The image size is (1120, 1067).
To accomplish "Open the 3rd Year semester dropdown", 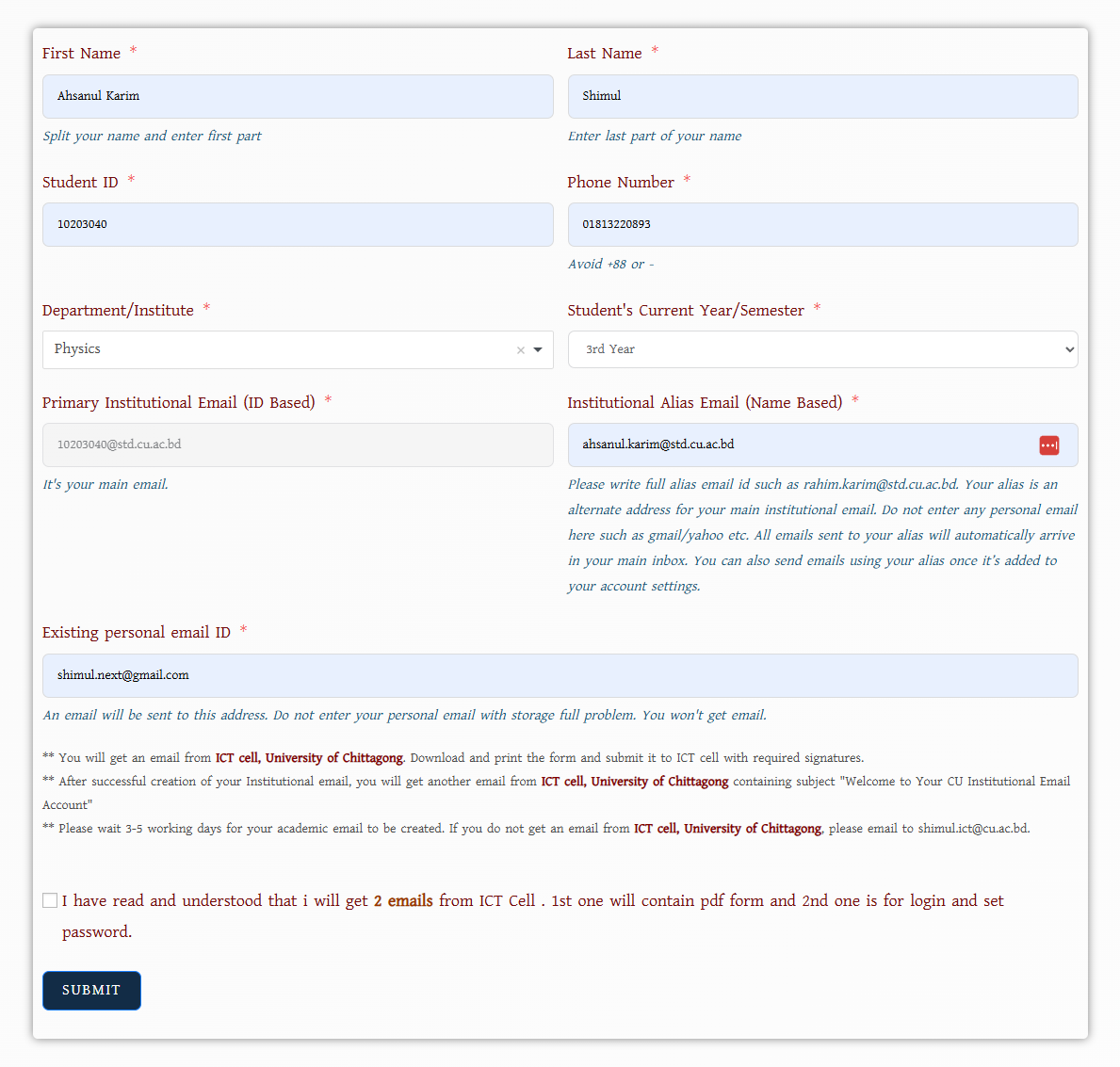I will (x=822, y=349).
